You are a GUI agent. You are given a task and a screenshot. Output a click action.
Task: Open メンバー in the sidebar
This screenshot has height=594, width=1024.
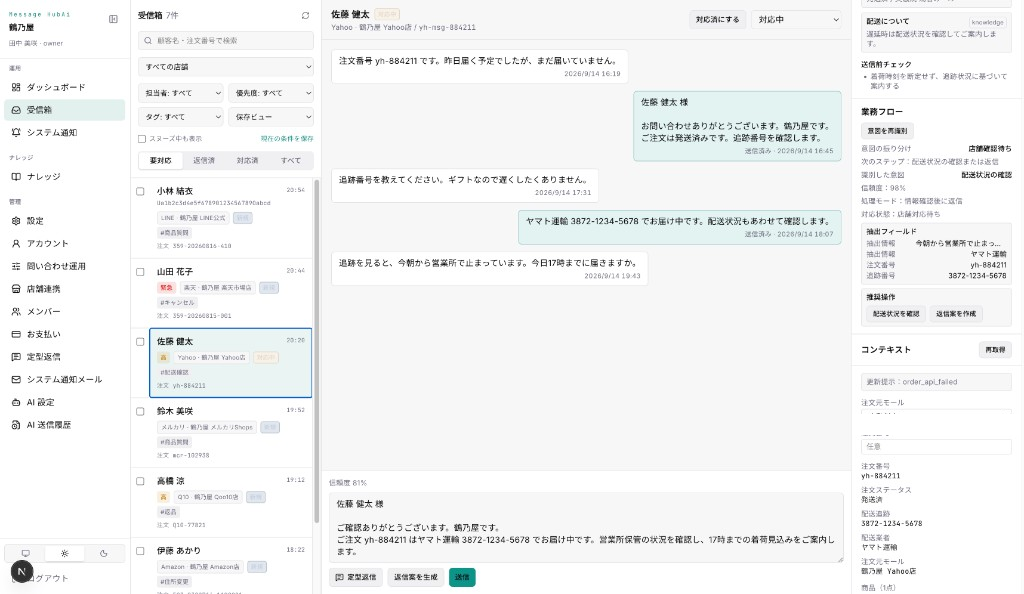64,311
